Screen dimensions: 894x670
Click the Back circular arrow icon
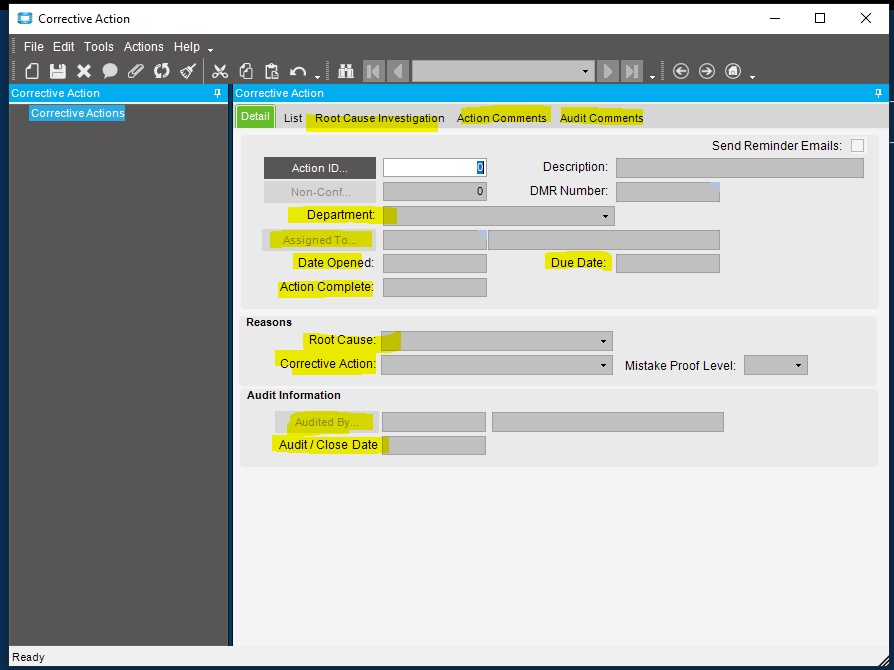681,71
